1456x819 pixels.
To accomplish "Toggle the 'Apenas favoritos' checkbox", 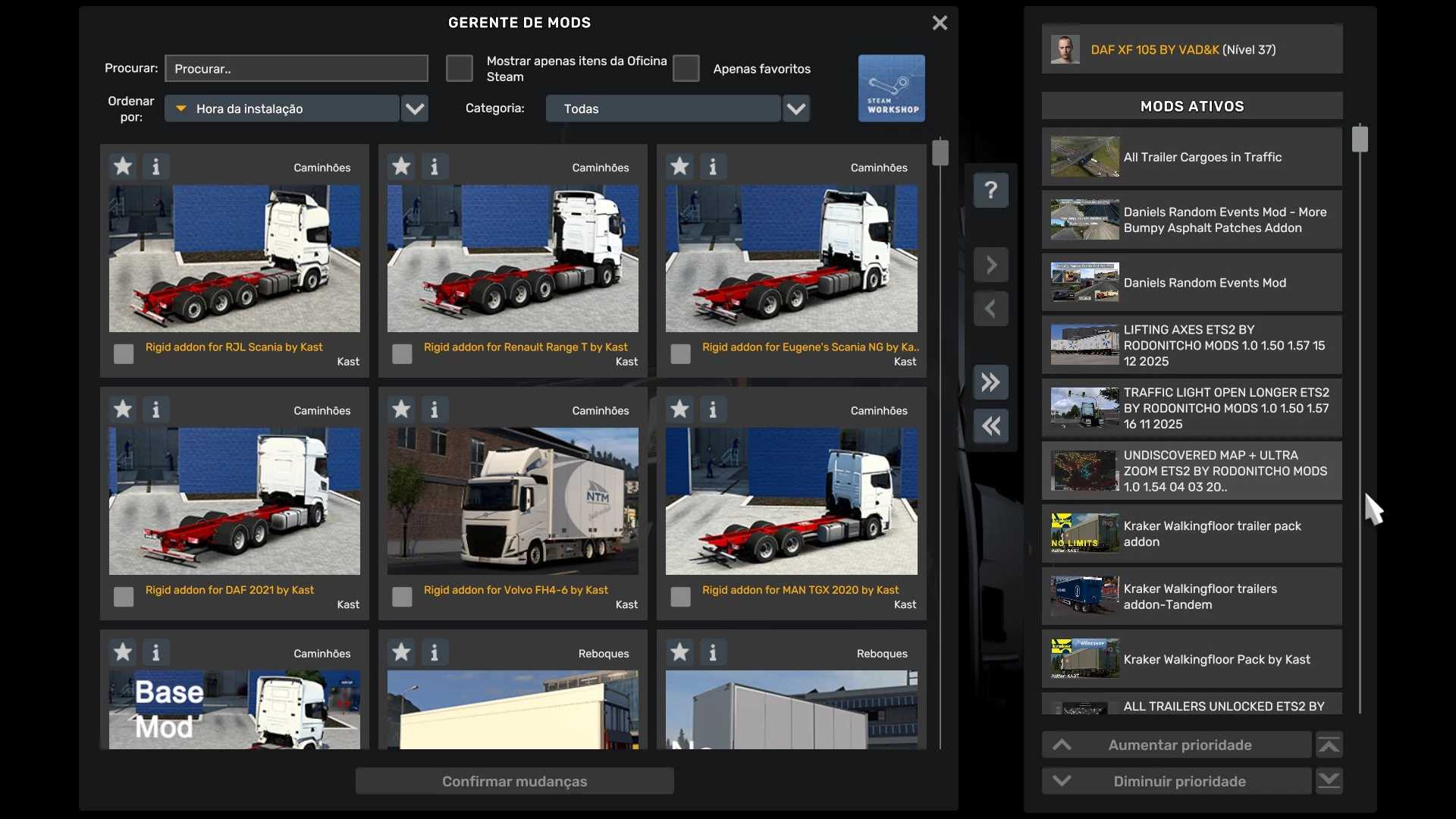I will click(x=686, y=68).
